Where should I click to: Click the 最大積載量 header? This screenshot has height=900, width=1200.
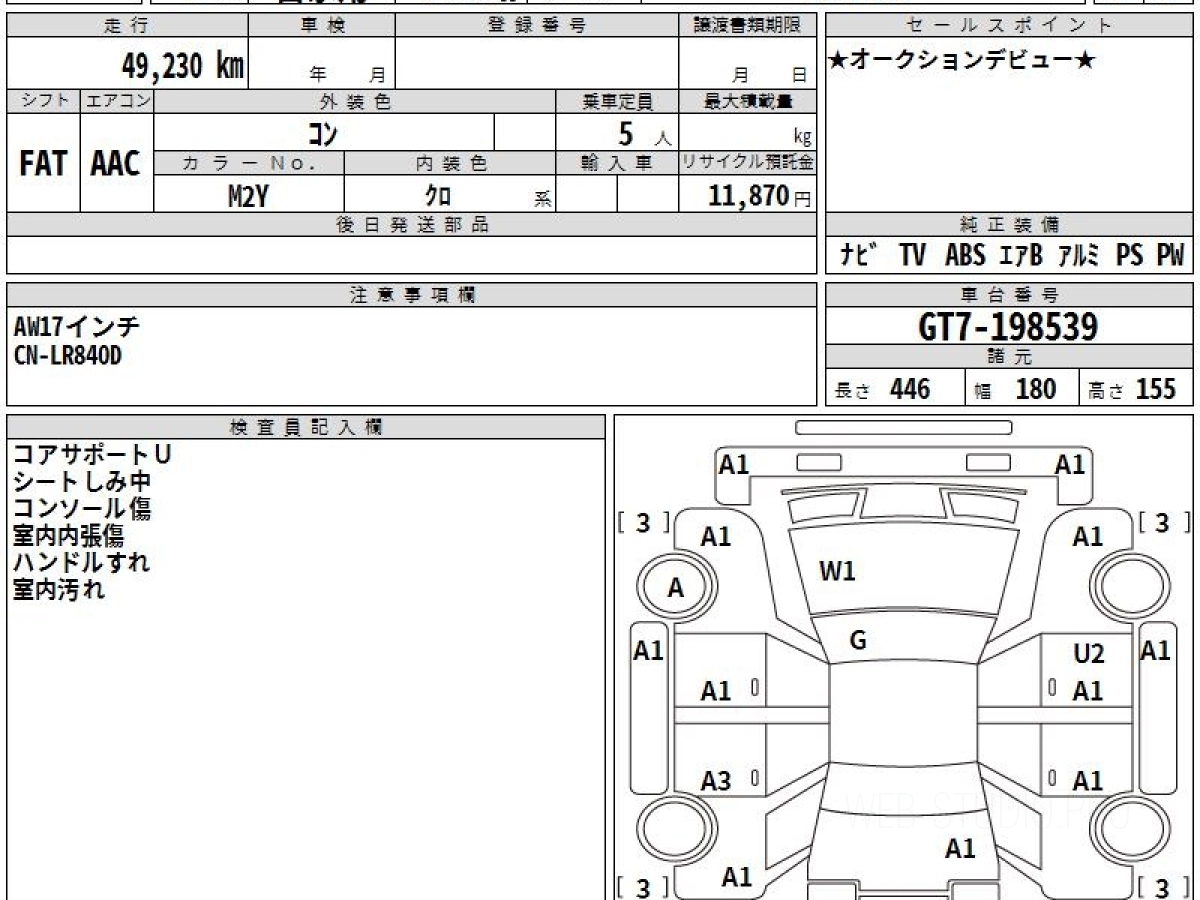pyautogui.click(x=746, y=101)
